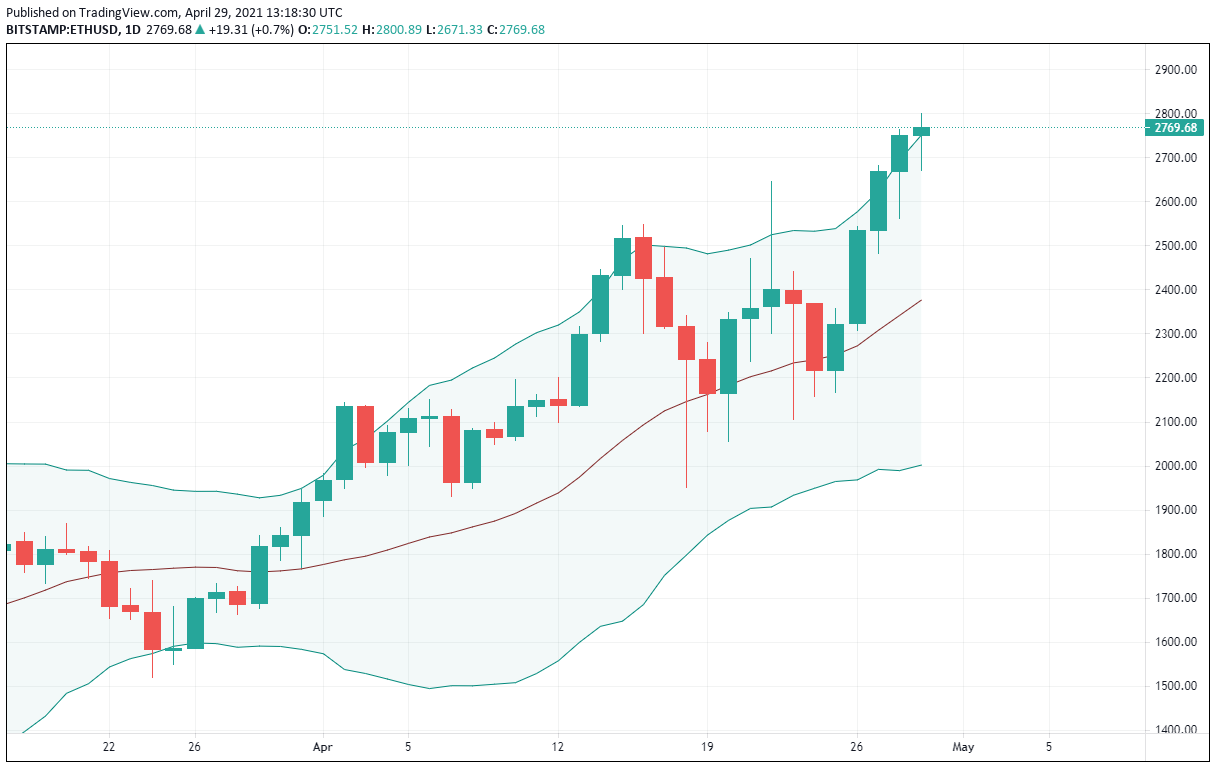The image size is (1216, 768).
Task: Click the green up-arrow price change icon
Action: click(201, 30)
